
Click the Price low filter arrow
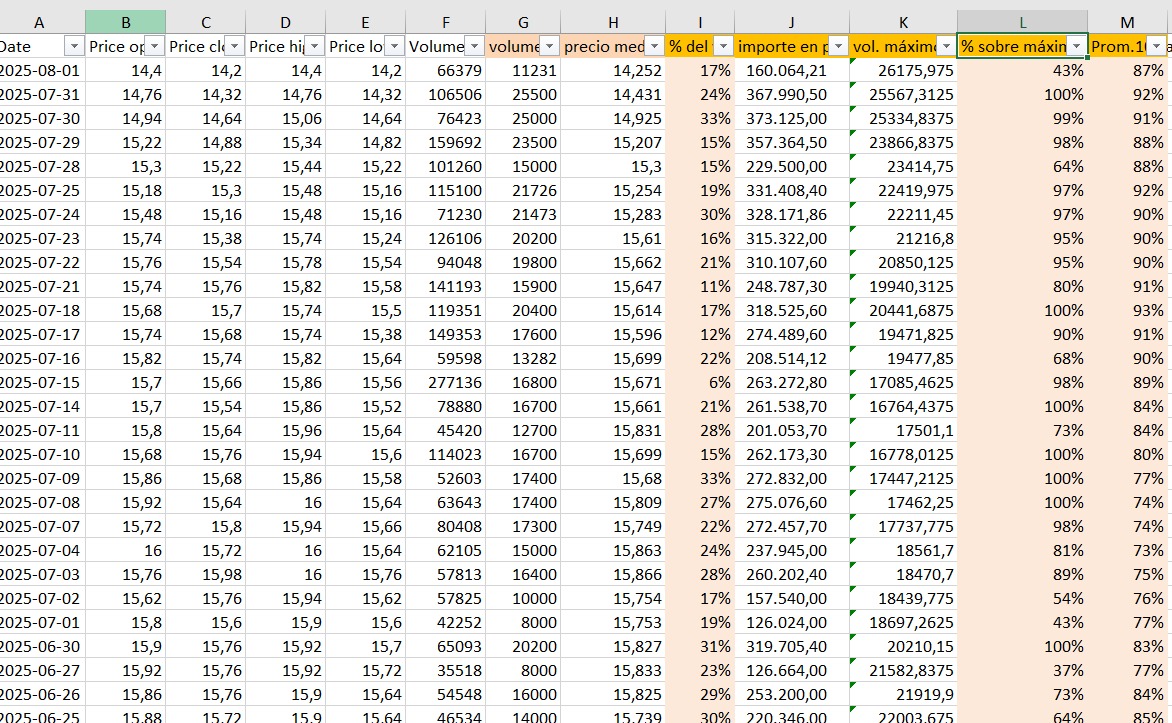tap(393, 47)
